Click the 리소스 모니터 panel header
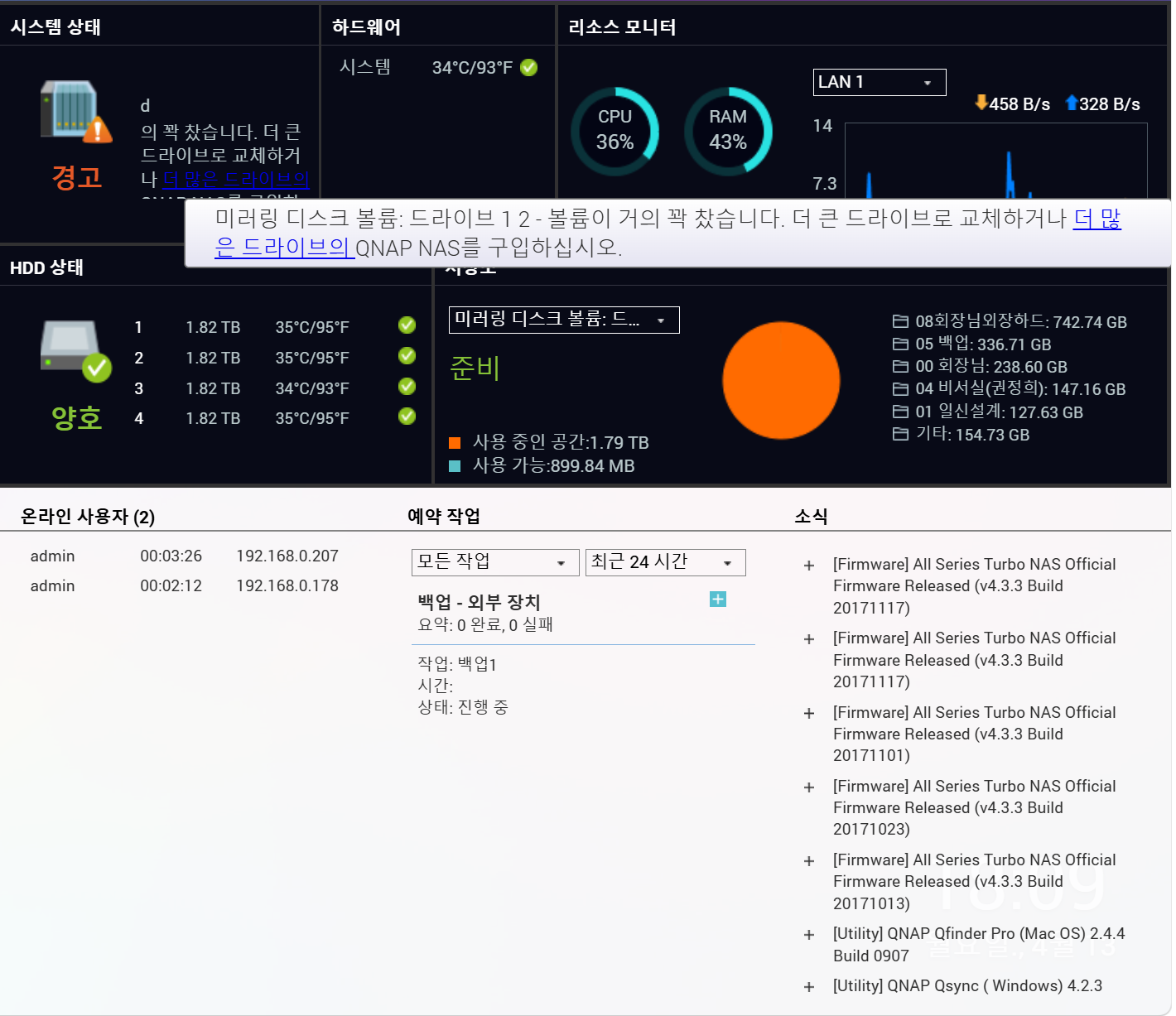The image size is (1176, 1016). (622, 26)
